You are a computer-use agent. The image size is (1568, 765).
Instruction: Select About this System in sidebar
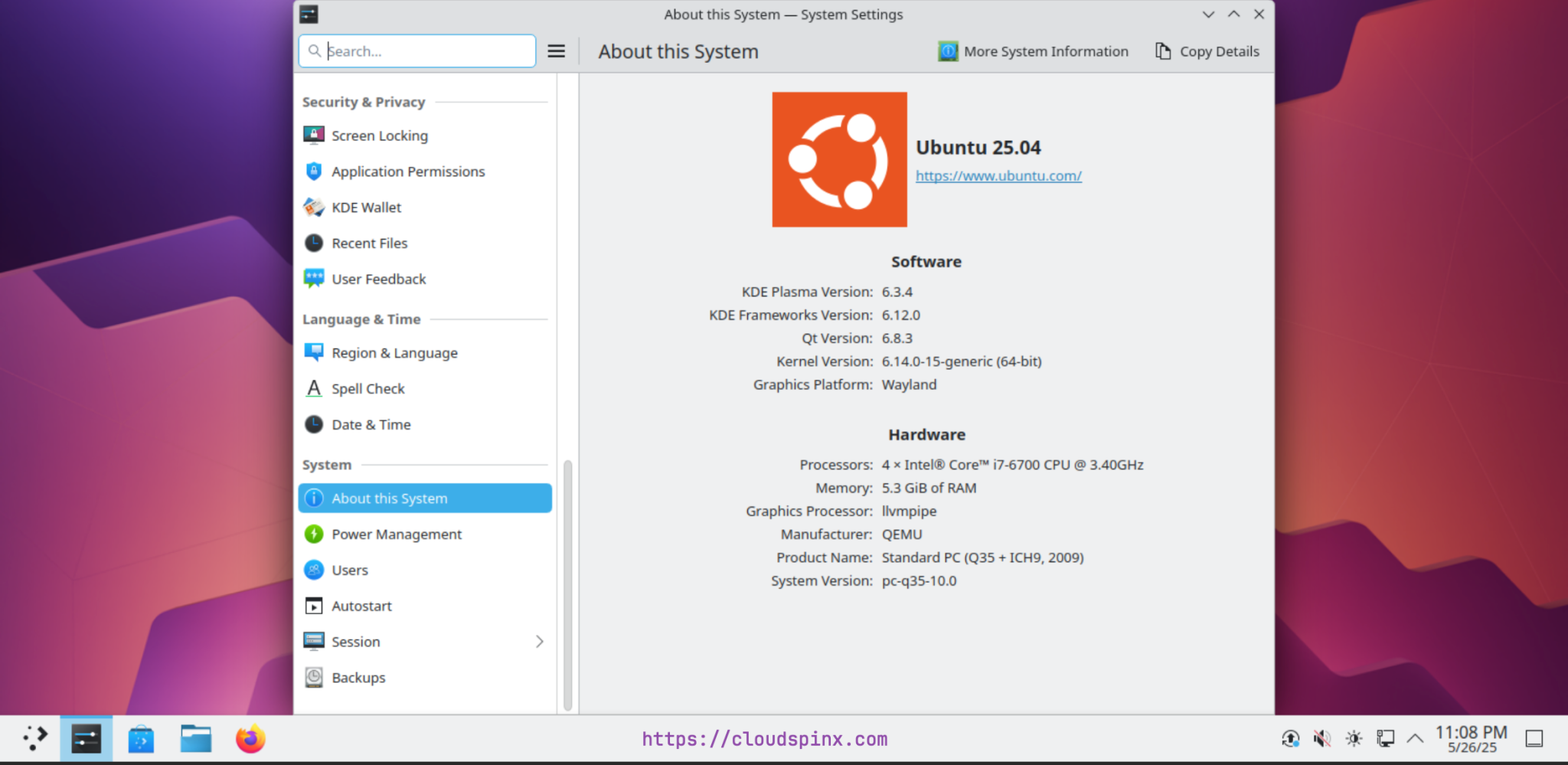click(x=390, y=498)
